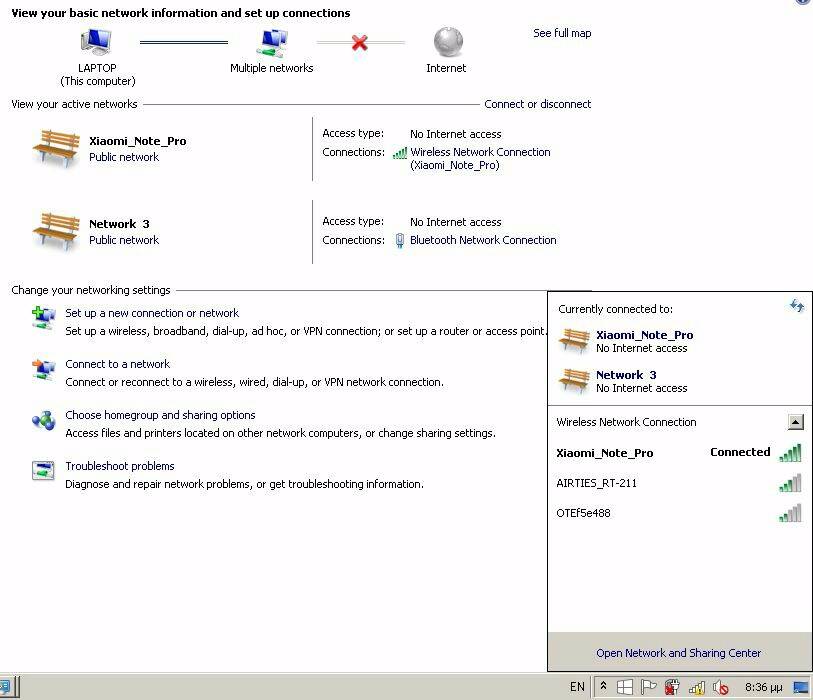Open Action Center flag icon in tray
Viewport: 813px width, 700px height.
click(648, 687)
